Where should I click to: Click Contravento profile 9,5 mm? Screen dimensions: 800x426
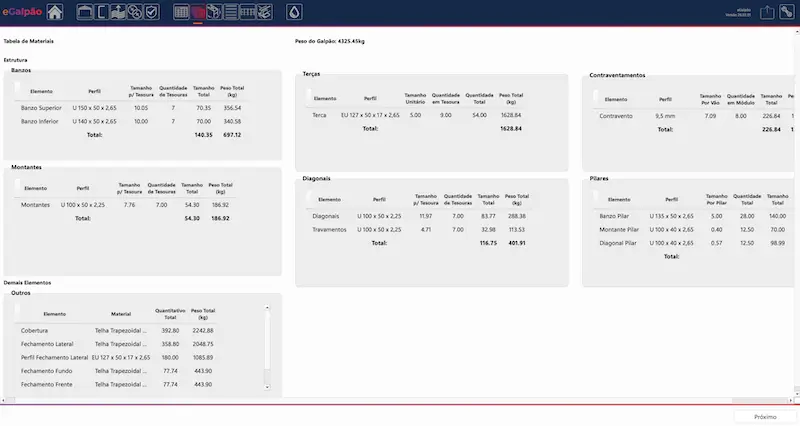coord(665,116)
